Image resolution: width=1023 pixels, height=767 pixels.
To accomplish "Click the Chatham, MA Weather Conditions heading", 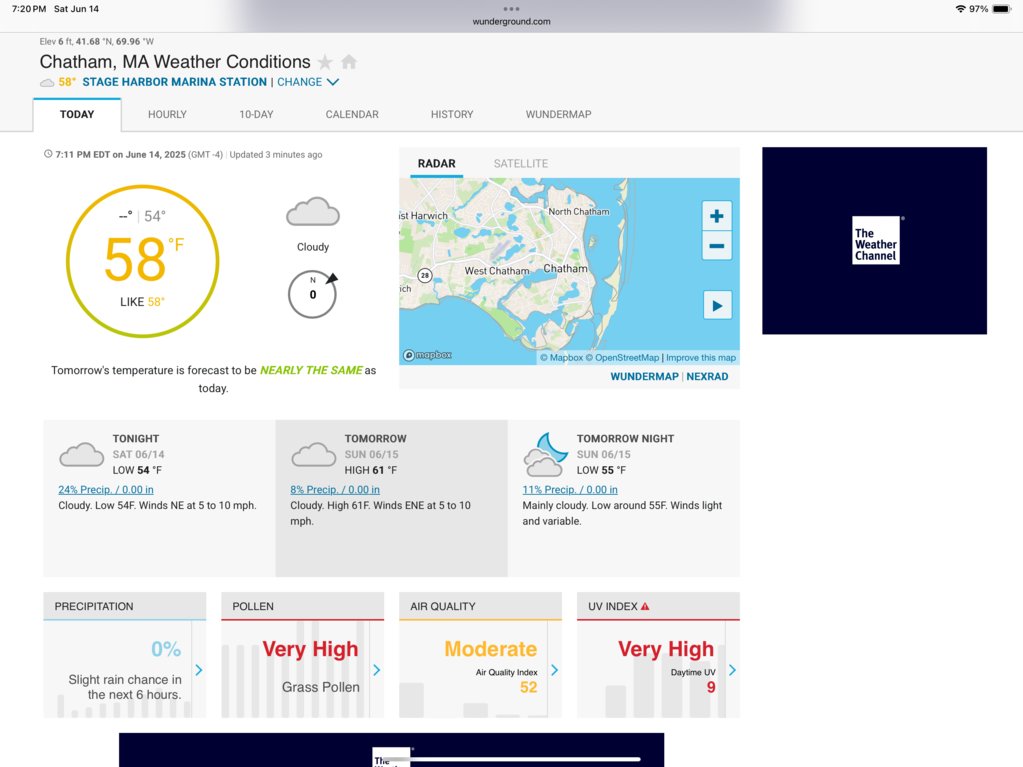I will tap(175, 62).
